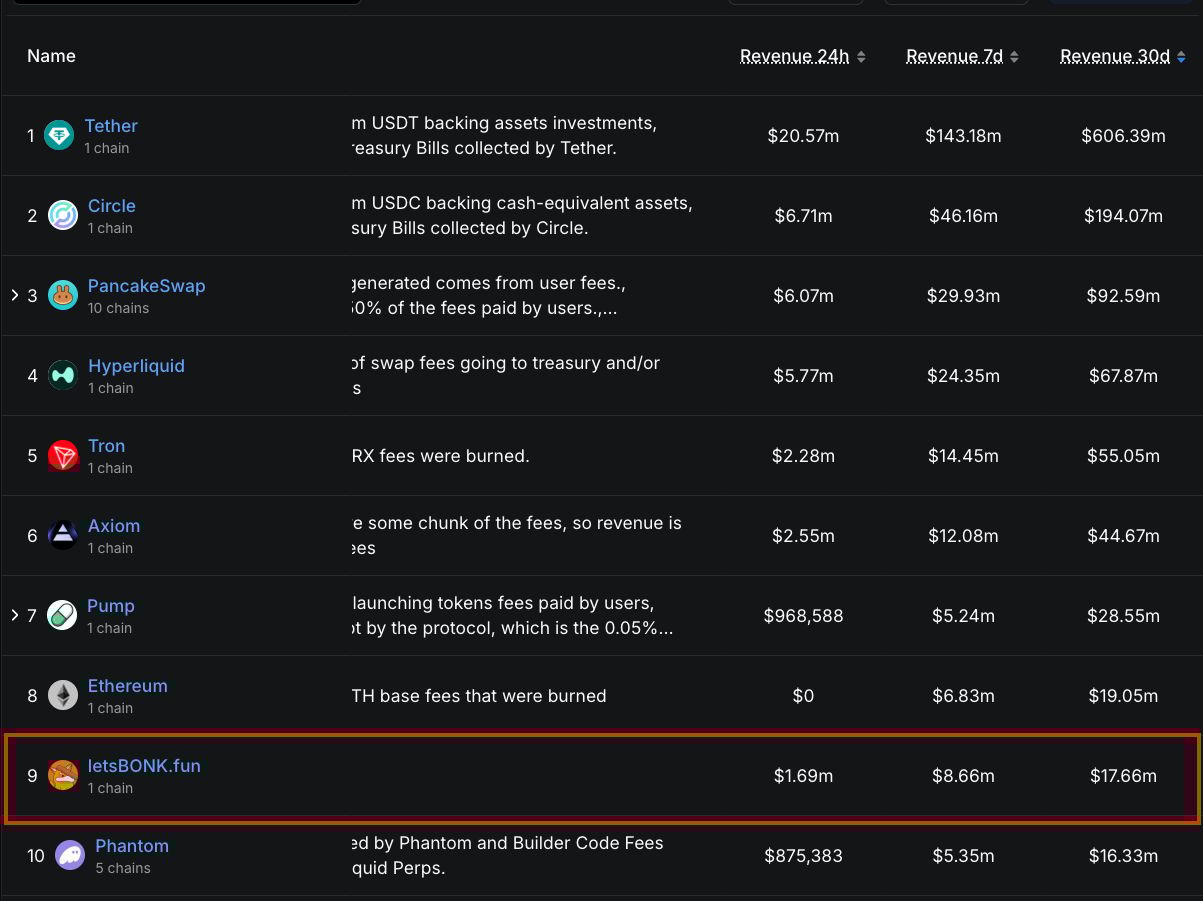Click Tron's 'RX fees were burned.' description
Viewport: 1203px width, 901px height.
click(x=441, y=456)
